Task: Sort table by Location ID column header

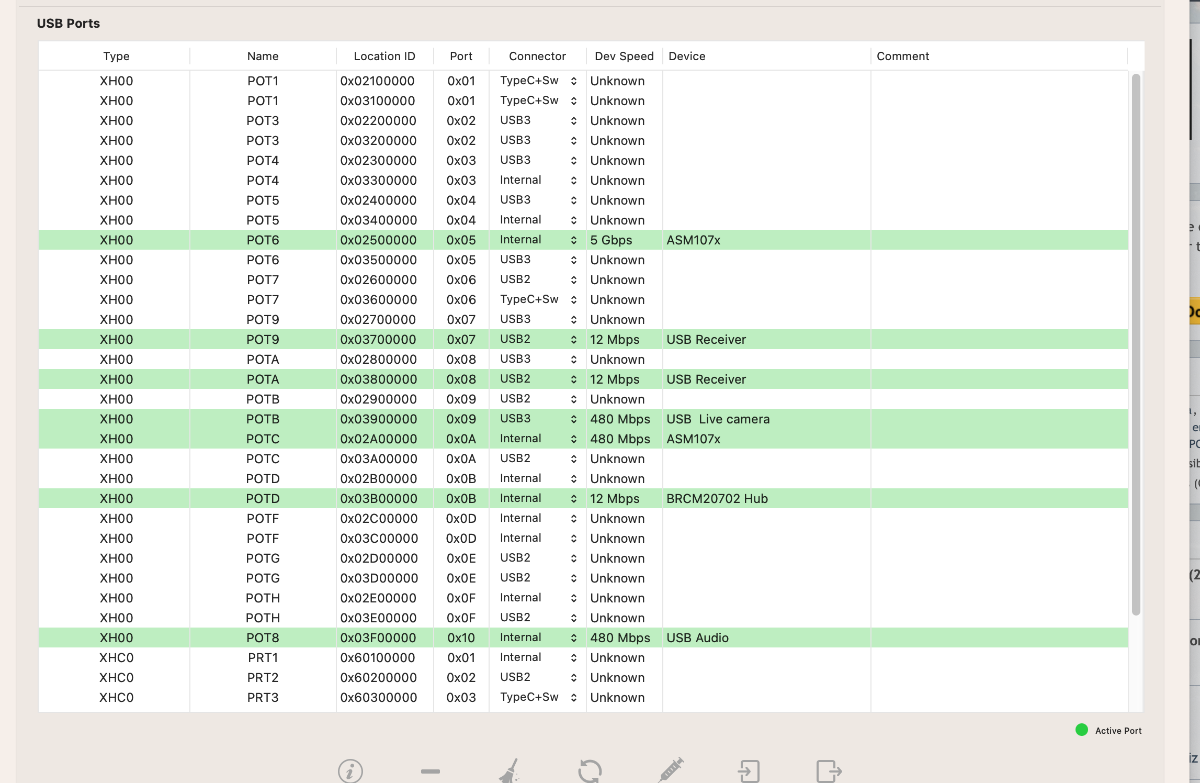Action: pyautogui.click(x=384, y=56)
